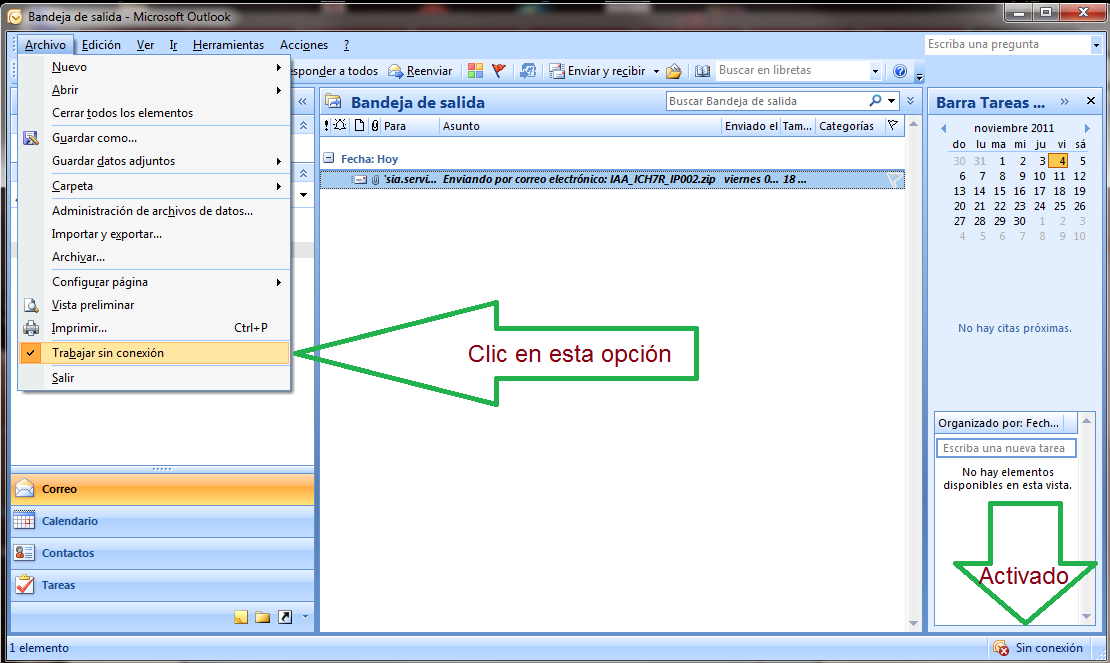Go to the previous month in calendar
Viewport: 1110px width, 663px height.
(x=943, y=128)
